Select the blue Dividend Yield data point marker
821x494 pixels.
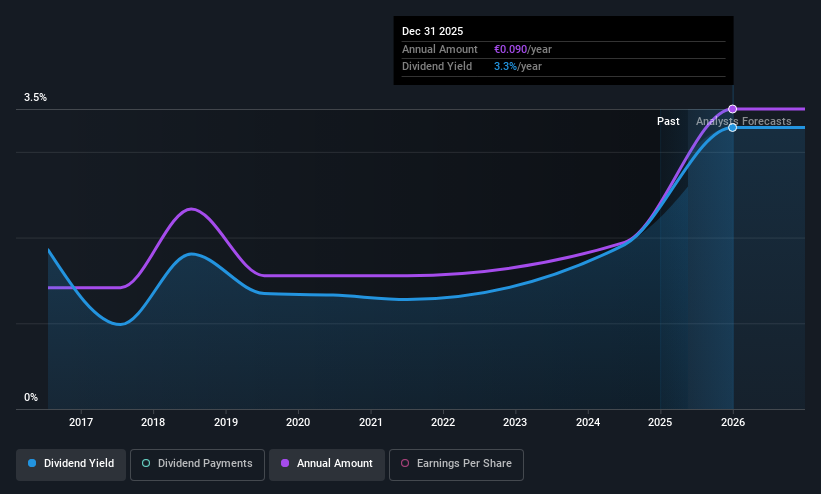pos(733,127)
